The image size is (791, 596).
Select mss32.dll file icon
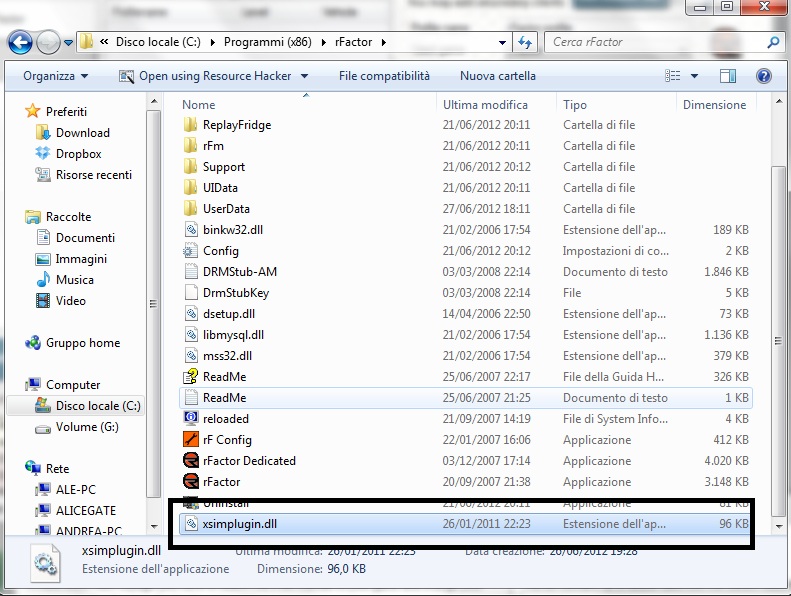(x=191, y=356)
